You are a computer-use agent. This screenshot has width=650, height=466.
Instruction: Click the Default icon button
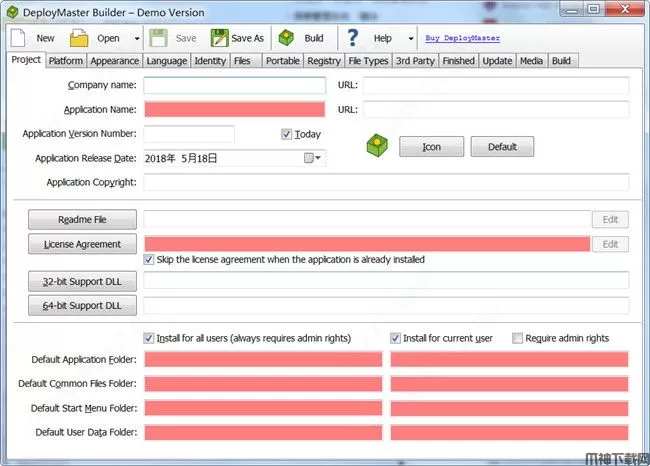tap(502, 147)
